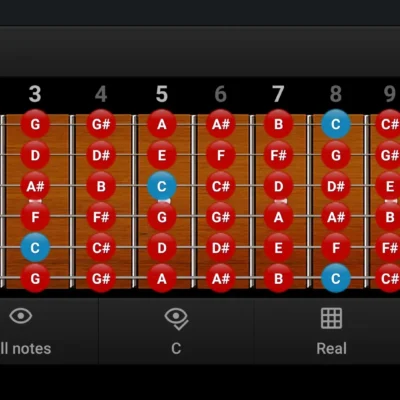Tap the B note on top string fret 7
The width and height of the screenshot is (400, 400).
[278, 124]
